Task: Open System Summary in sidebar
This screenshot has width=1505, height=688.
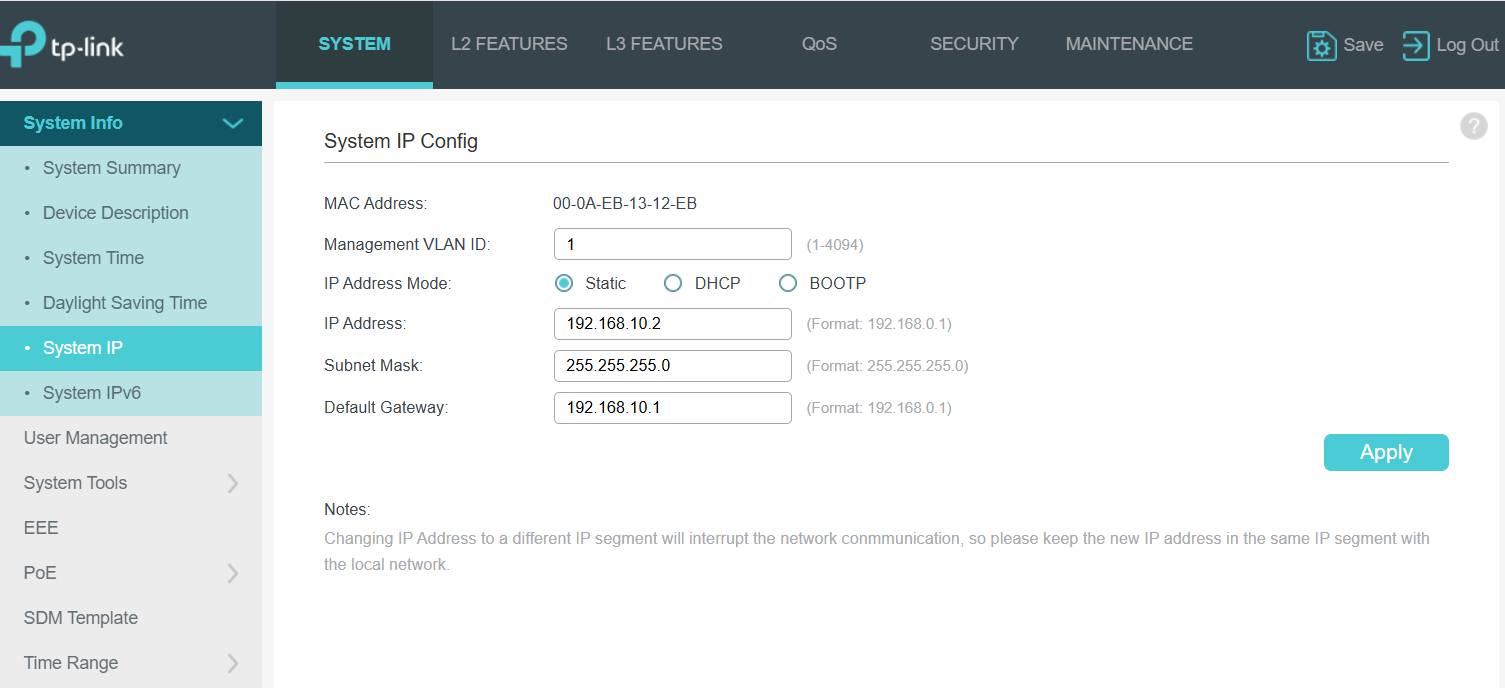Action: [x=111, y=168]
